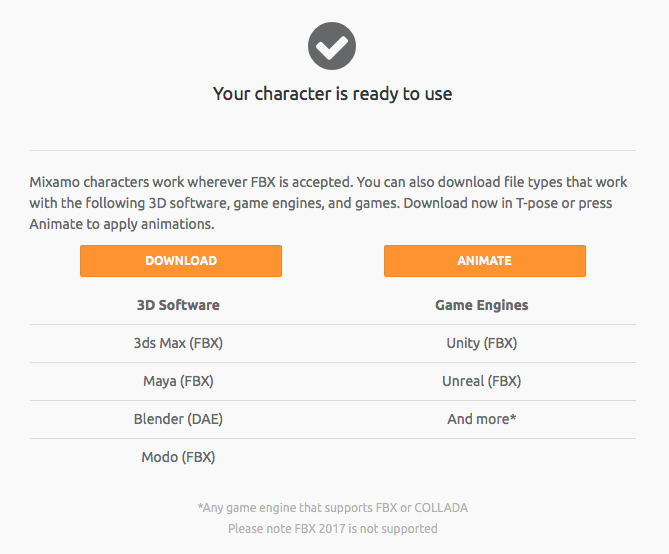669x554 pixels.
Task: Click the separator line below the heading
Action: coord(332,150)
